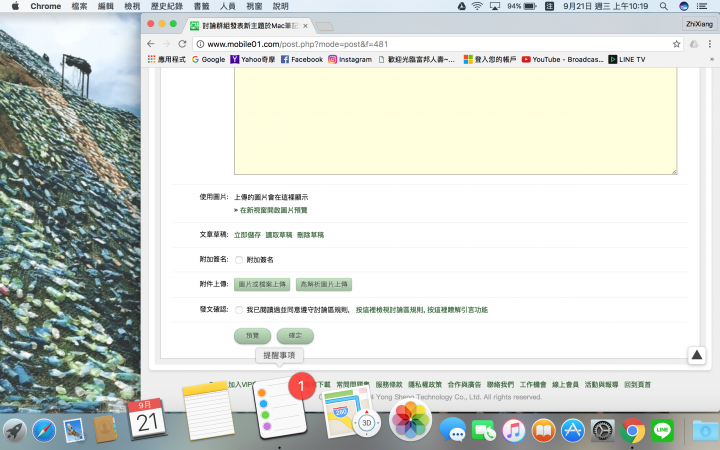Viewport: 720px width, 450px height.
Task: Open the 視窗 menu
Action: [254, 6]
